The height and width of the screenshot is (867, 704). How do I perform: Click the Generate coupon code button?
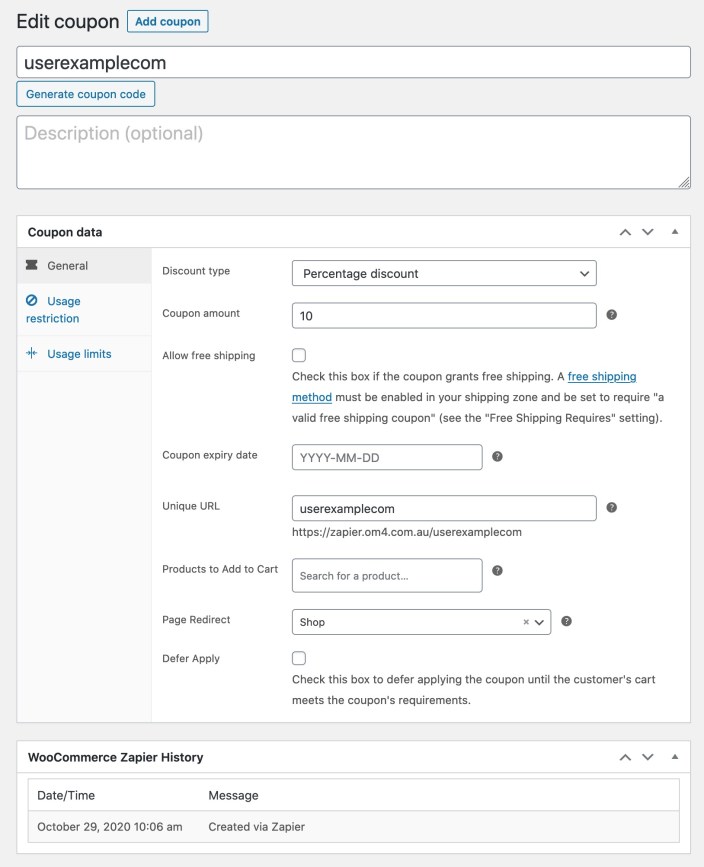tap(85, 93)
